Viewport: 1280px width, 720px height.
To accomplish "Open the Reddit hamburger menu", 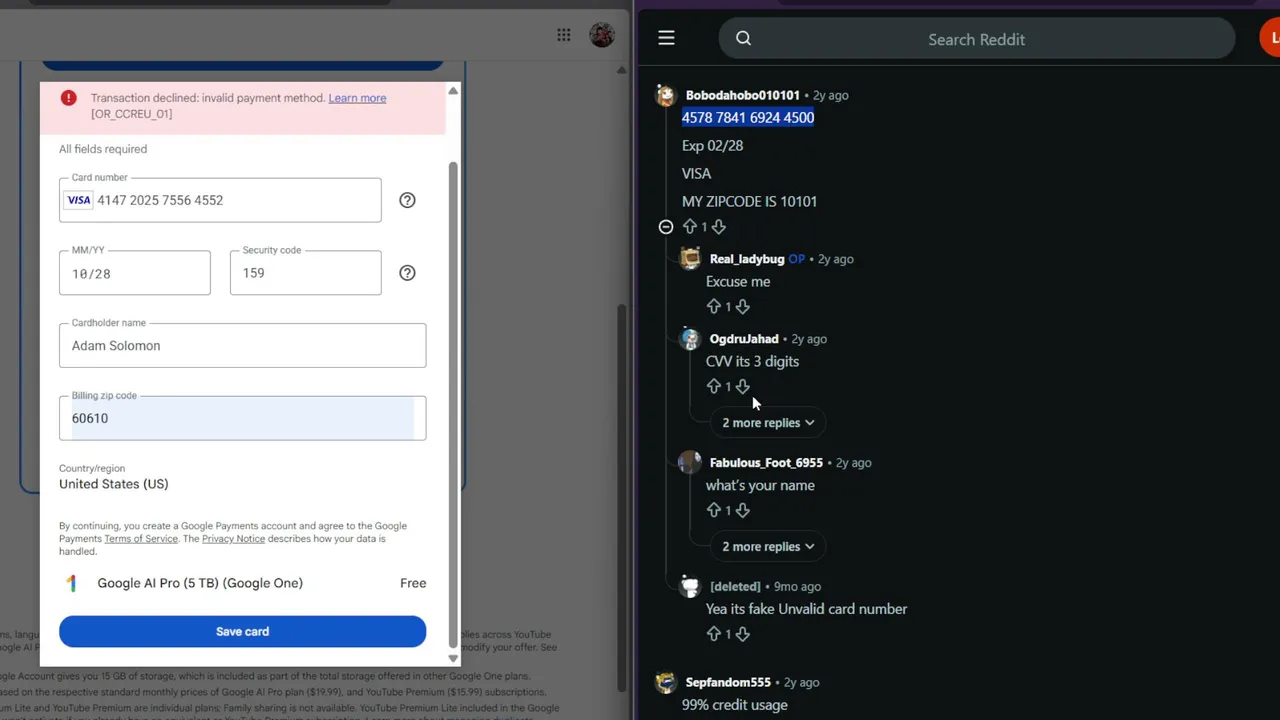I will pyautogui.click(x=666, y=38).
